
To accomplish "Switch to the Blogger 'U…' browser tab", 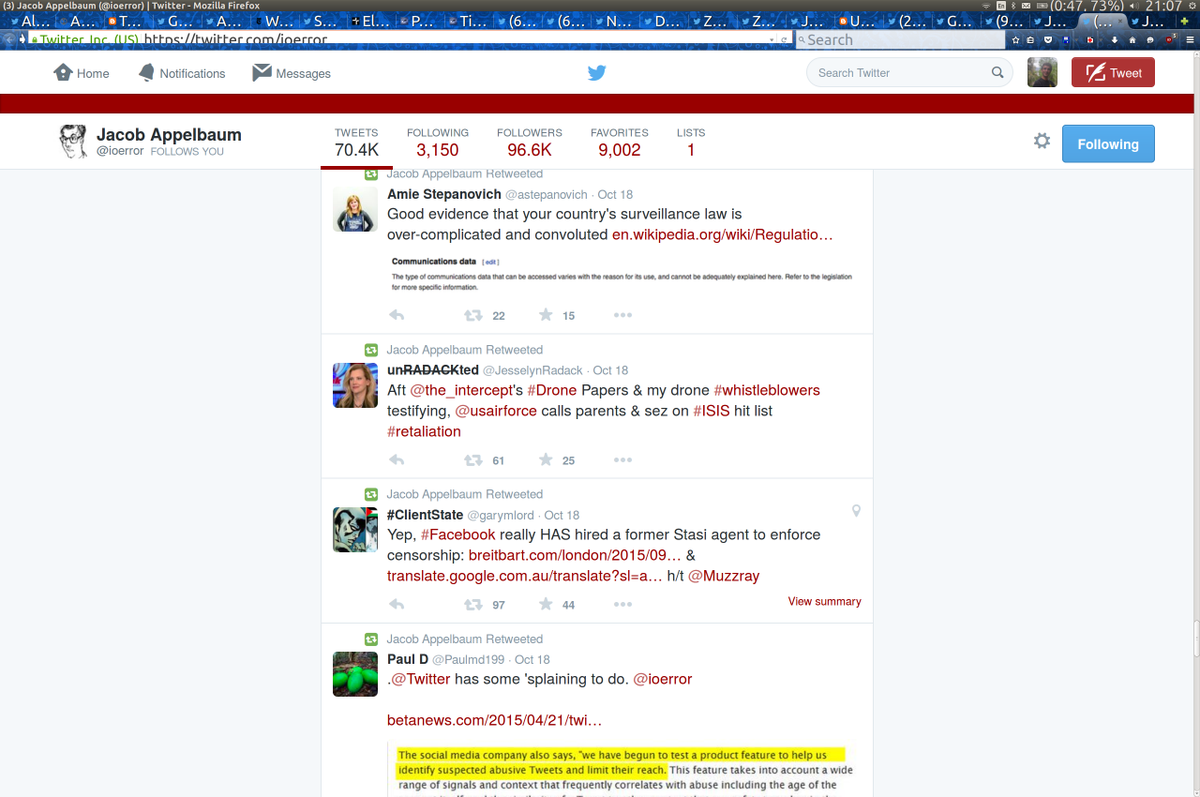I will click(x=860, y=21).
